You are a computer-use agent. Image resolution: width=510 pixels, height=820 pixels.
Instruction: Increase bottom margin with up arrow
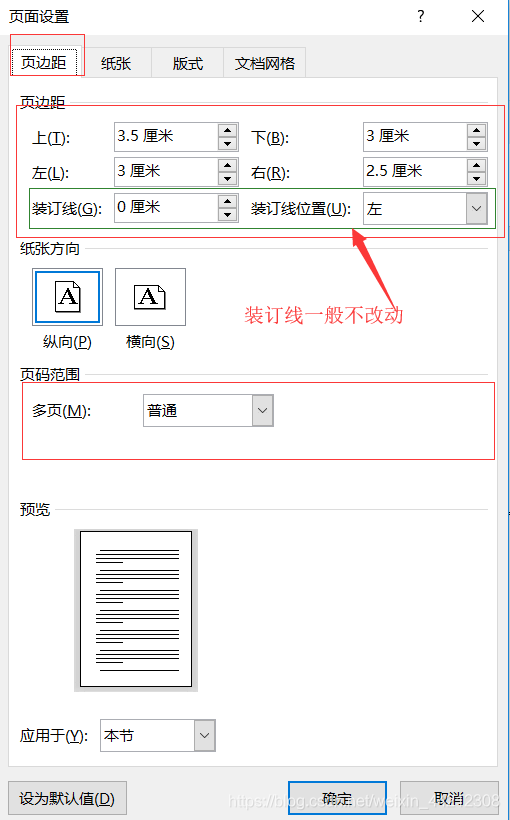click(477, 130)
